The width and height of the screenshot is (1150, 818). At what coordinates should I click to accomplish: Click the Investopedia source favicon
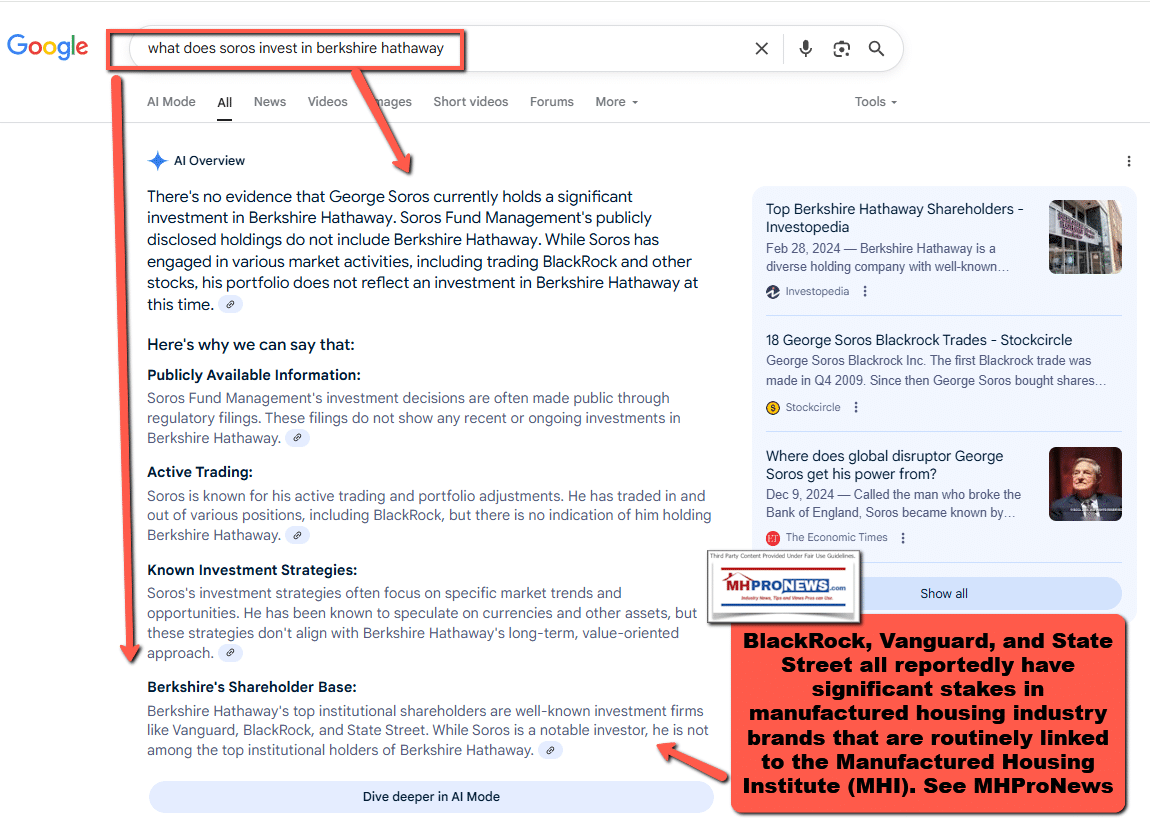tap(773, 291)
